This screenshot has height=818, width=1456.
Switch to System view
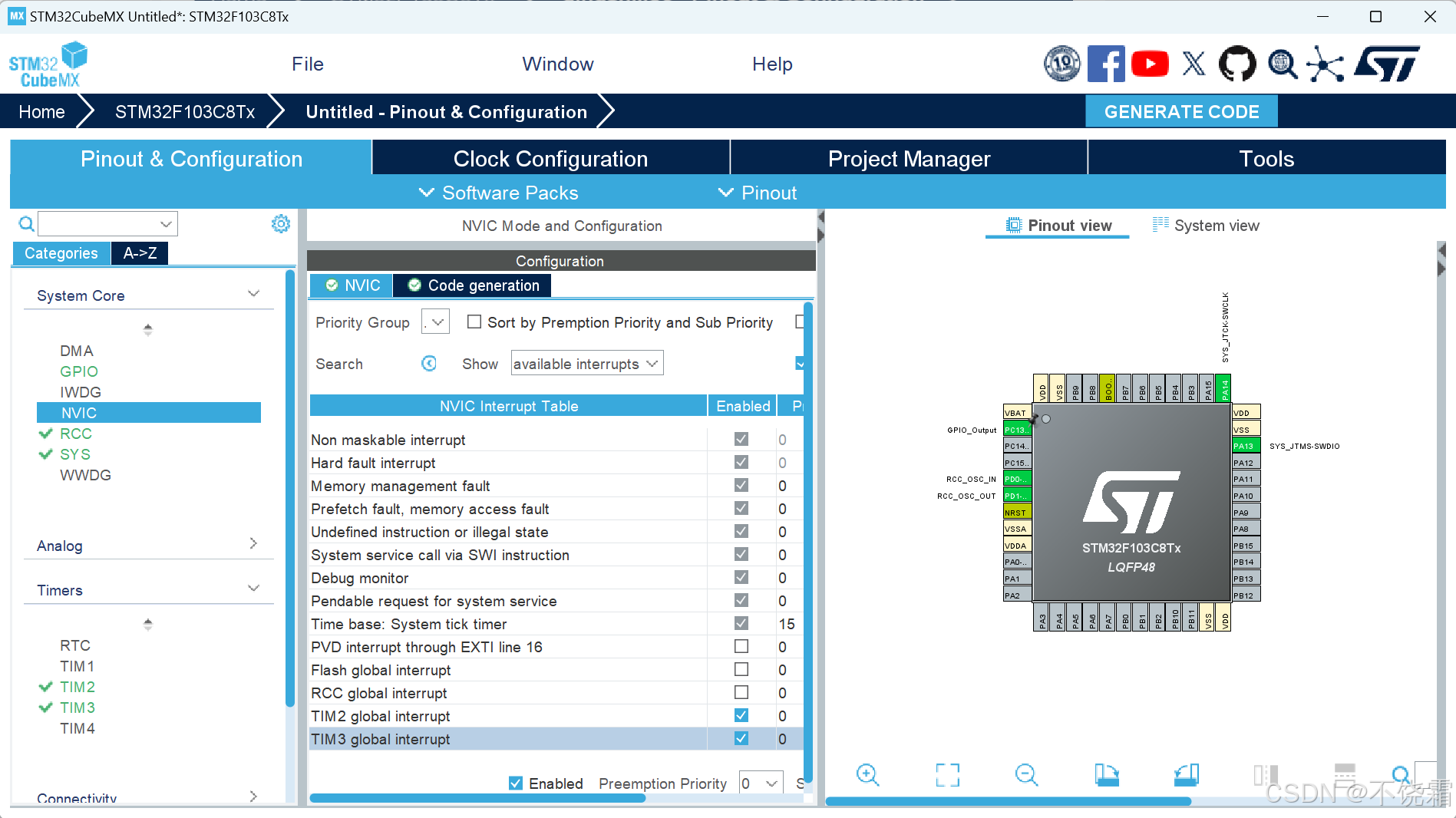point(1207,226)
